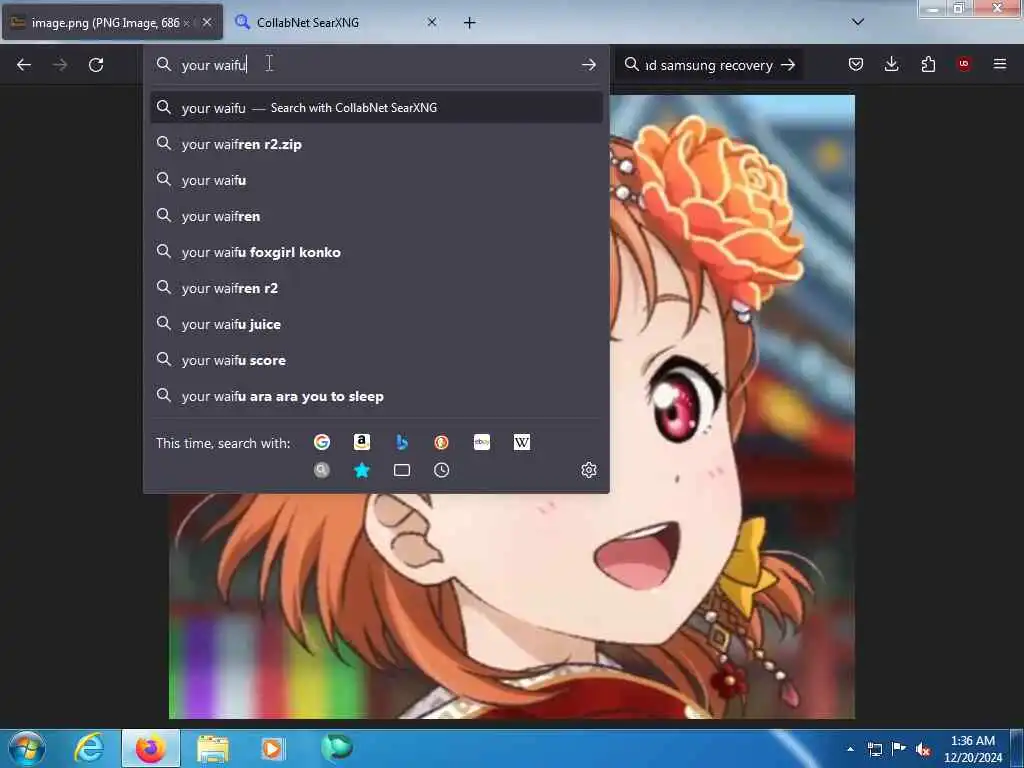Screen dimensions: 1024x768
Task: Submit the 'samsung recovery' search box arrow
Action: coord(788,65)
